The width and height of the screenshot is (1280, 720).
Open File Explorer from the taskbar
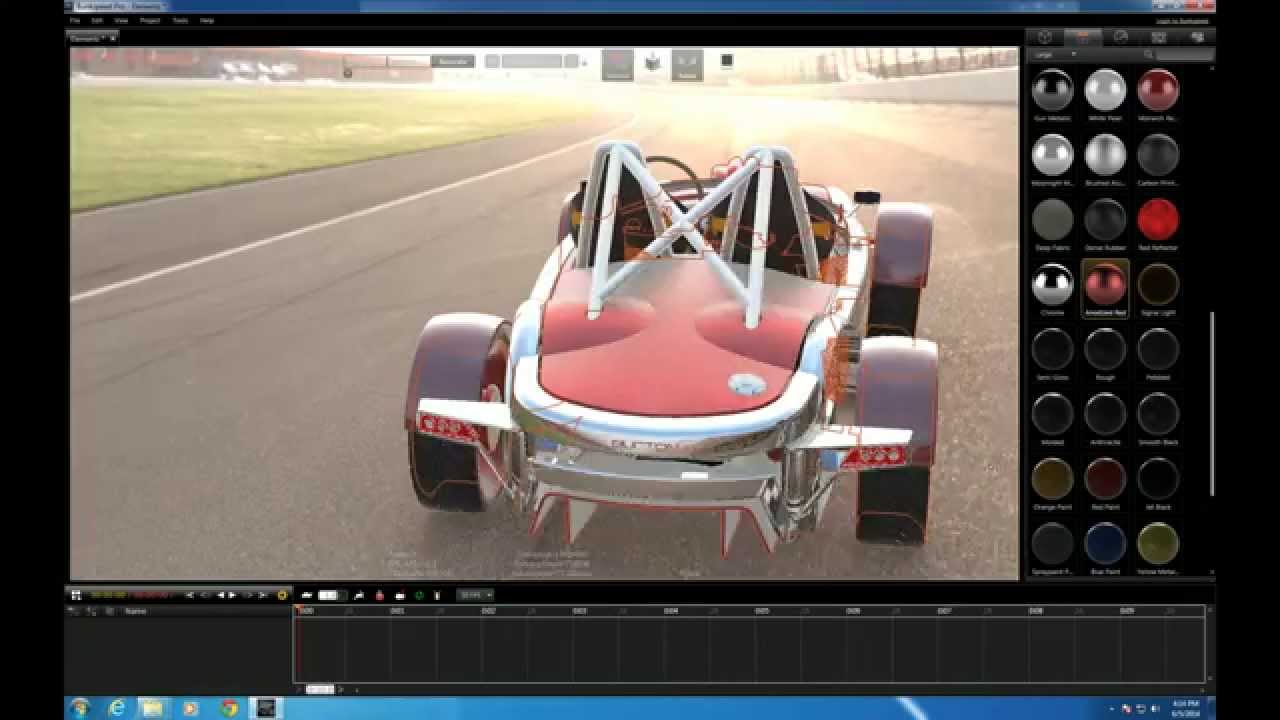pos(153,708)
